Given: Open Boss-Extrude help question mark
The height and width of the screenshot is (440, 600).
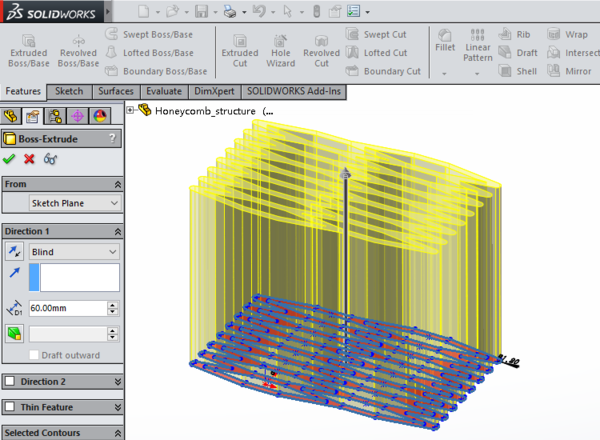Looking at the screenshot, I should point(112,138).
